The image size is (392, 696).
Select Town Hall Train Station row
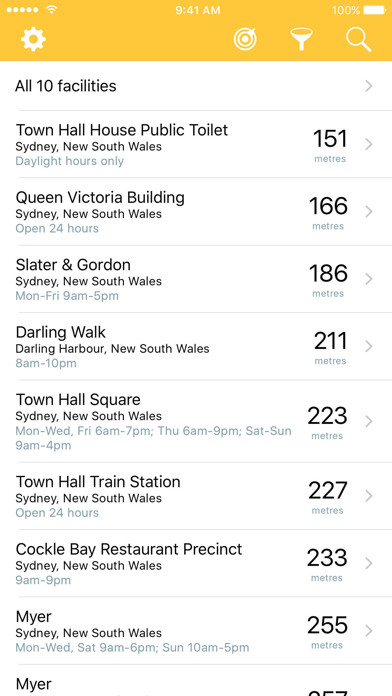tap(196, 496)
